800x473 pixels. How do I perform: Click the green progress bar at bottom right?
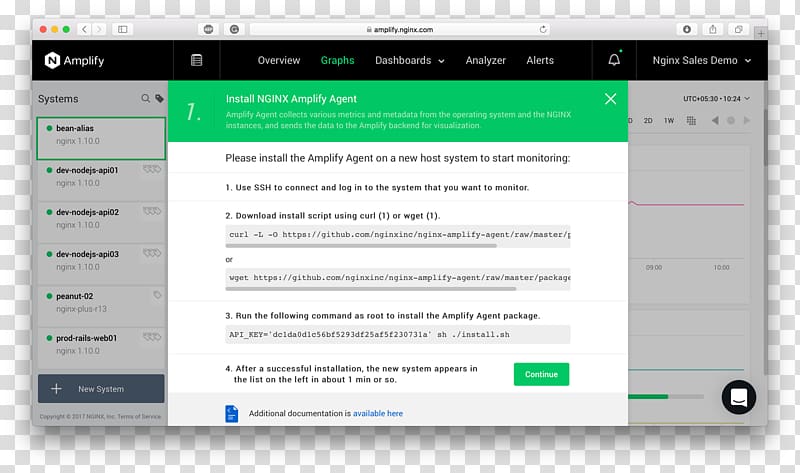648,396
